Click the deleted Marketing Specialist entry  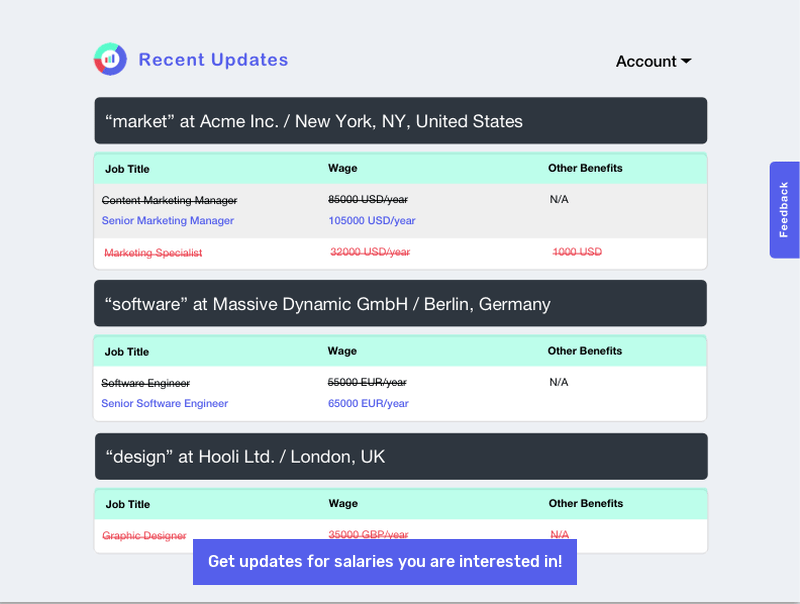(153, 253)
